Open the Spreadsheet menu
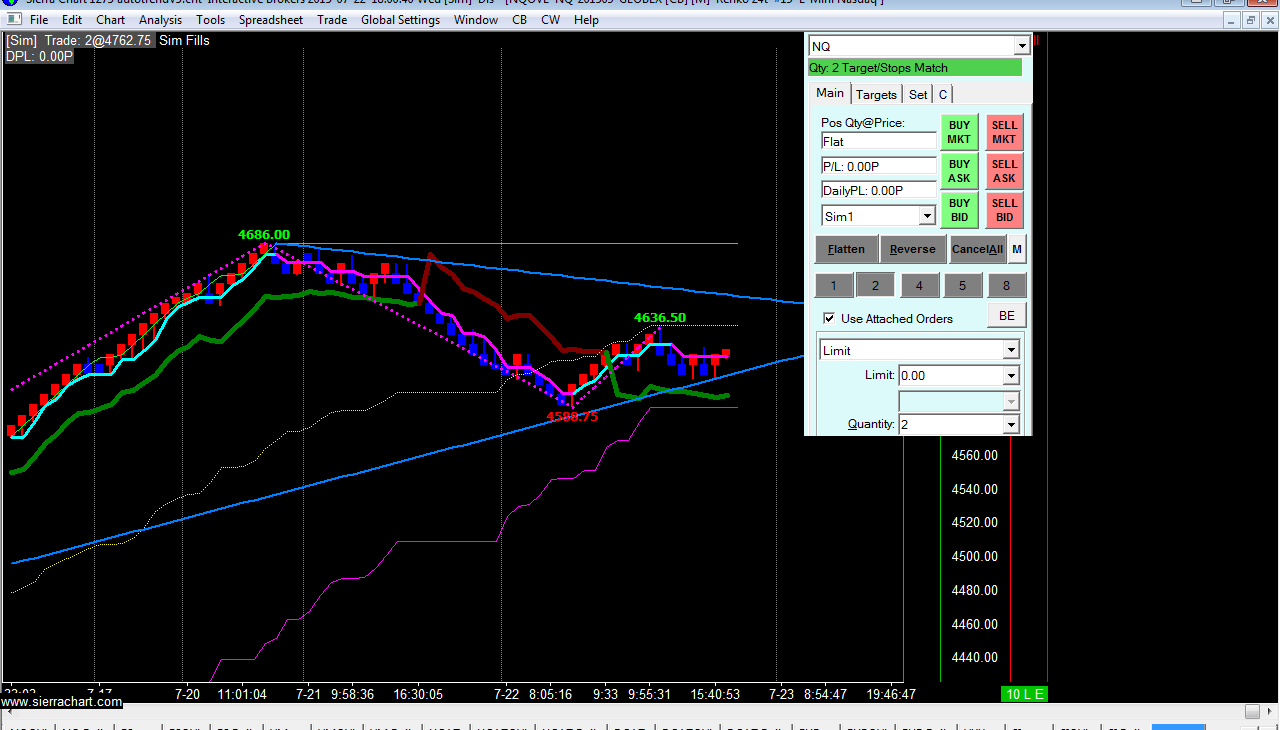Image resolution: width=1280 pixels, height=730 pixels. [x=271, y=20]
